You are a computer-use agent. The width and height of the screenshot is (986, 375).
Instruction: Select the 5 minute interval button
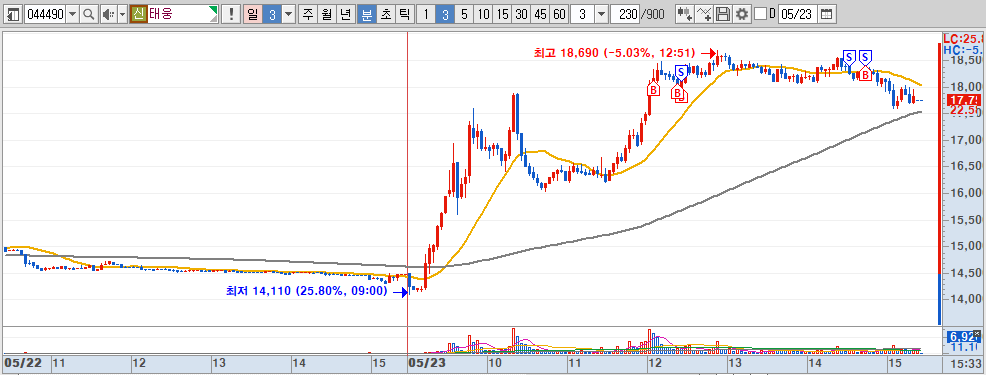(464, 14)
